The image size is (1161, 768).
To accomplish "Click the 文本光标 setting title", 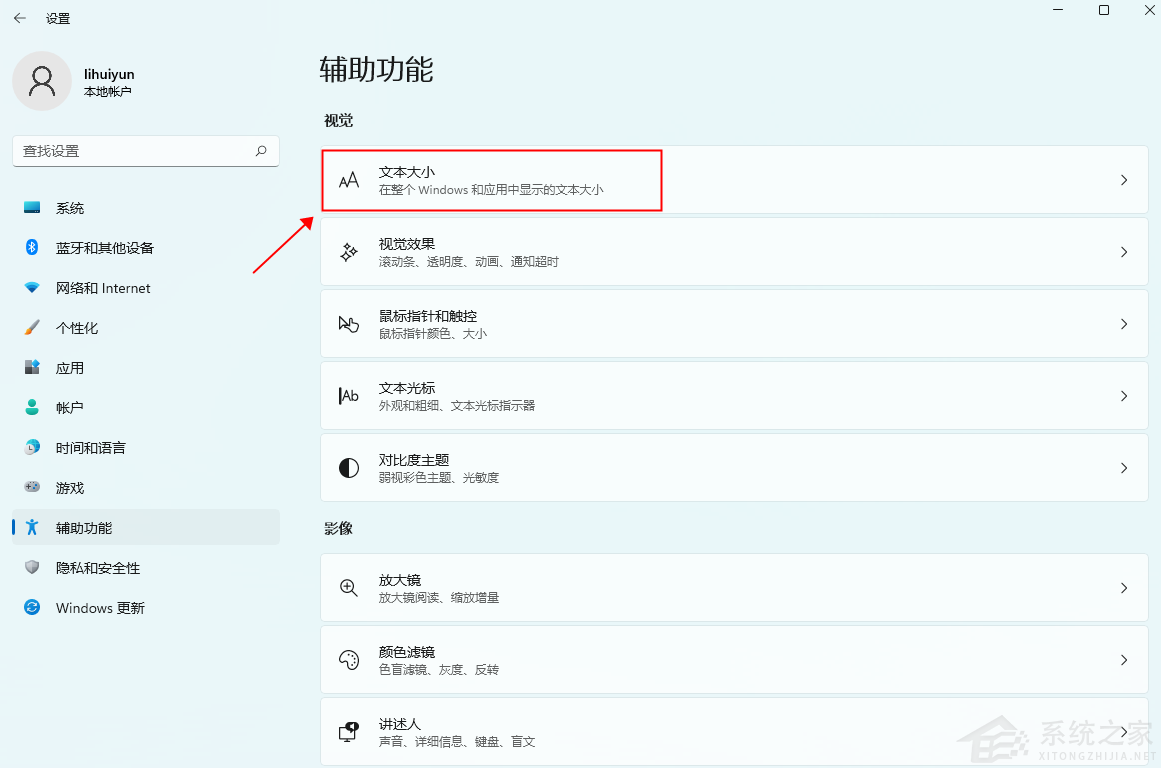I will click(406, 387).
